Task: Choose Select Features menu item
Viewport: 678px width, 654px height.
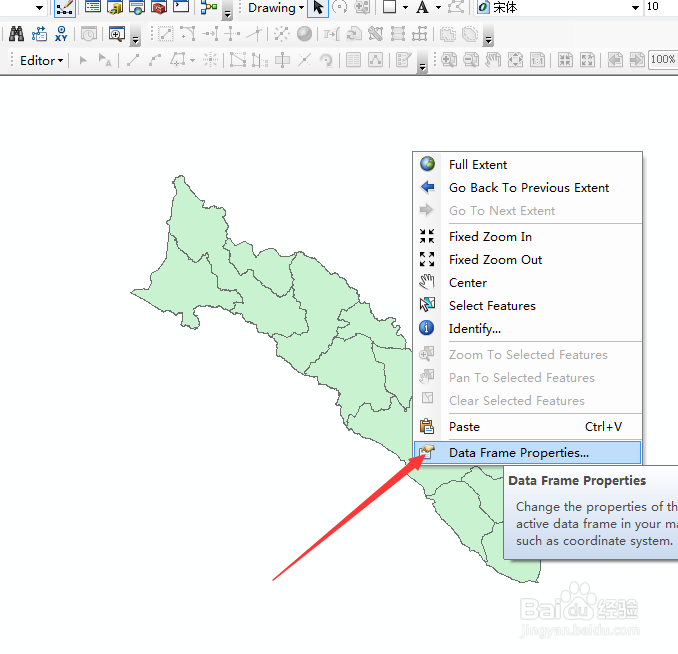Action: tap(528, 305)
